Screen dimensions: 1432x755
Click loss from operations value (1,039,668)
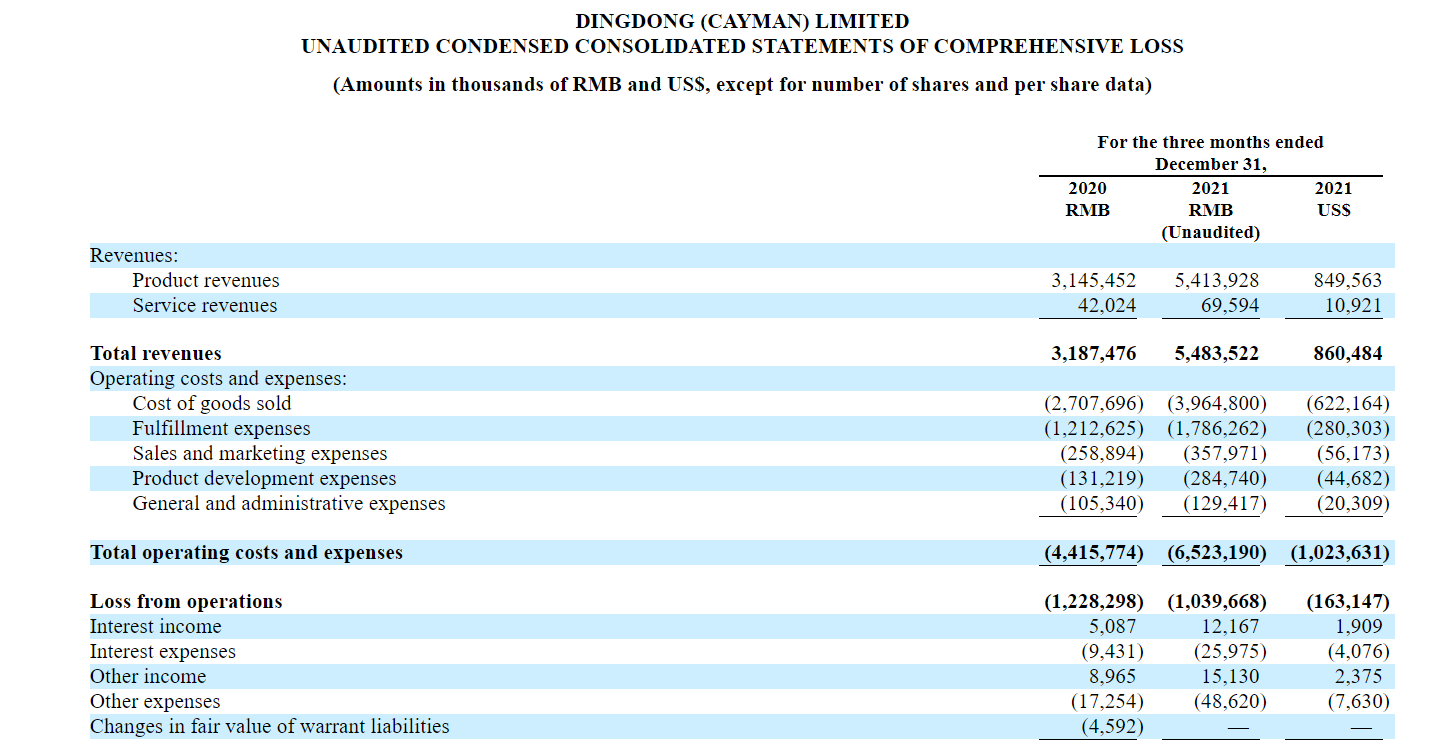point(1217,602)
